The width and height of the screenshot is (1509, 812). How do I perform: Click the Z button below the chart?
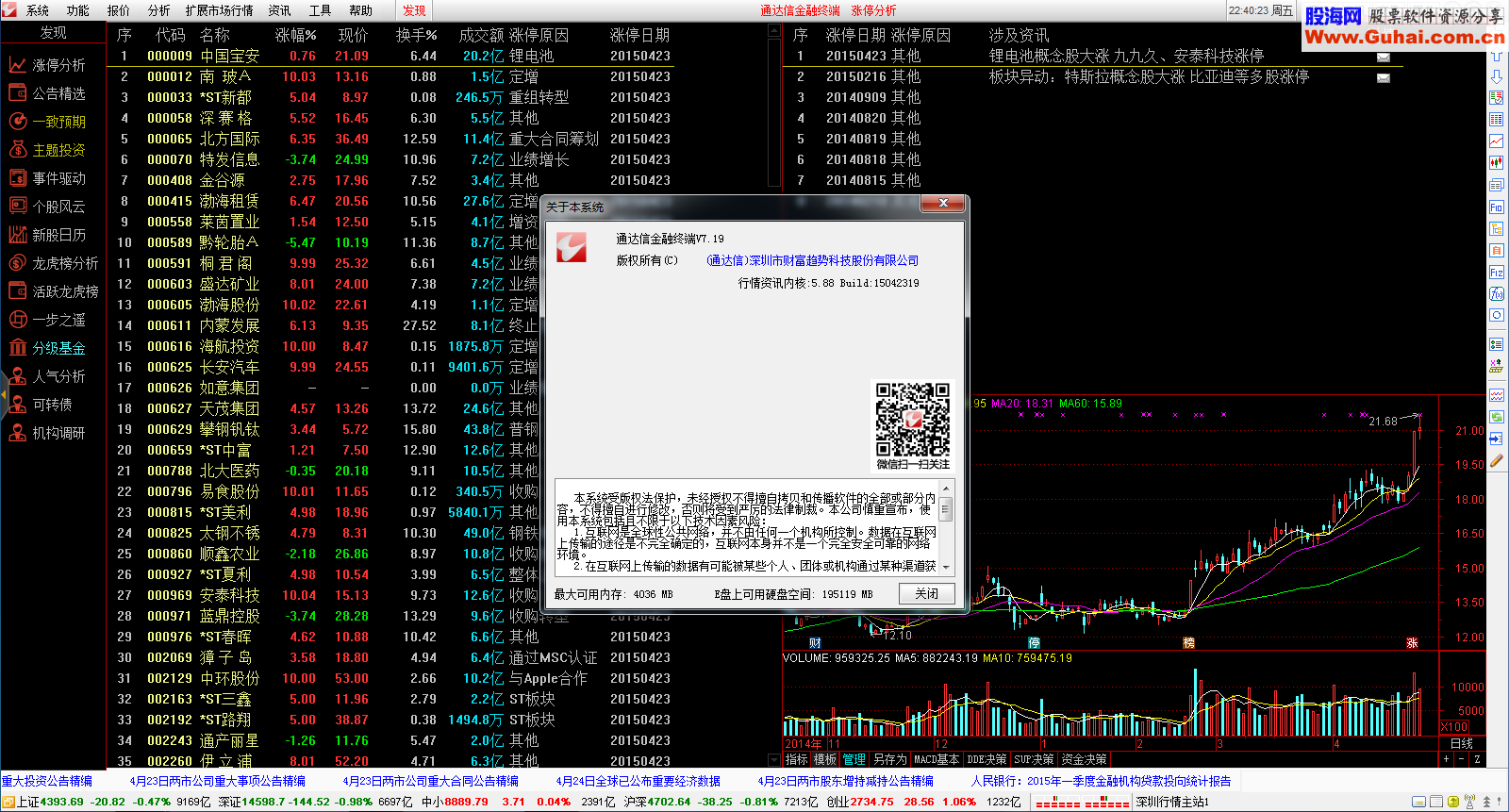tap(1477, 759)
